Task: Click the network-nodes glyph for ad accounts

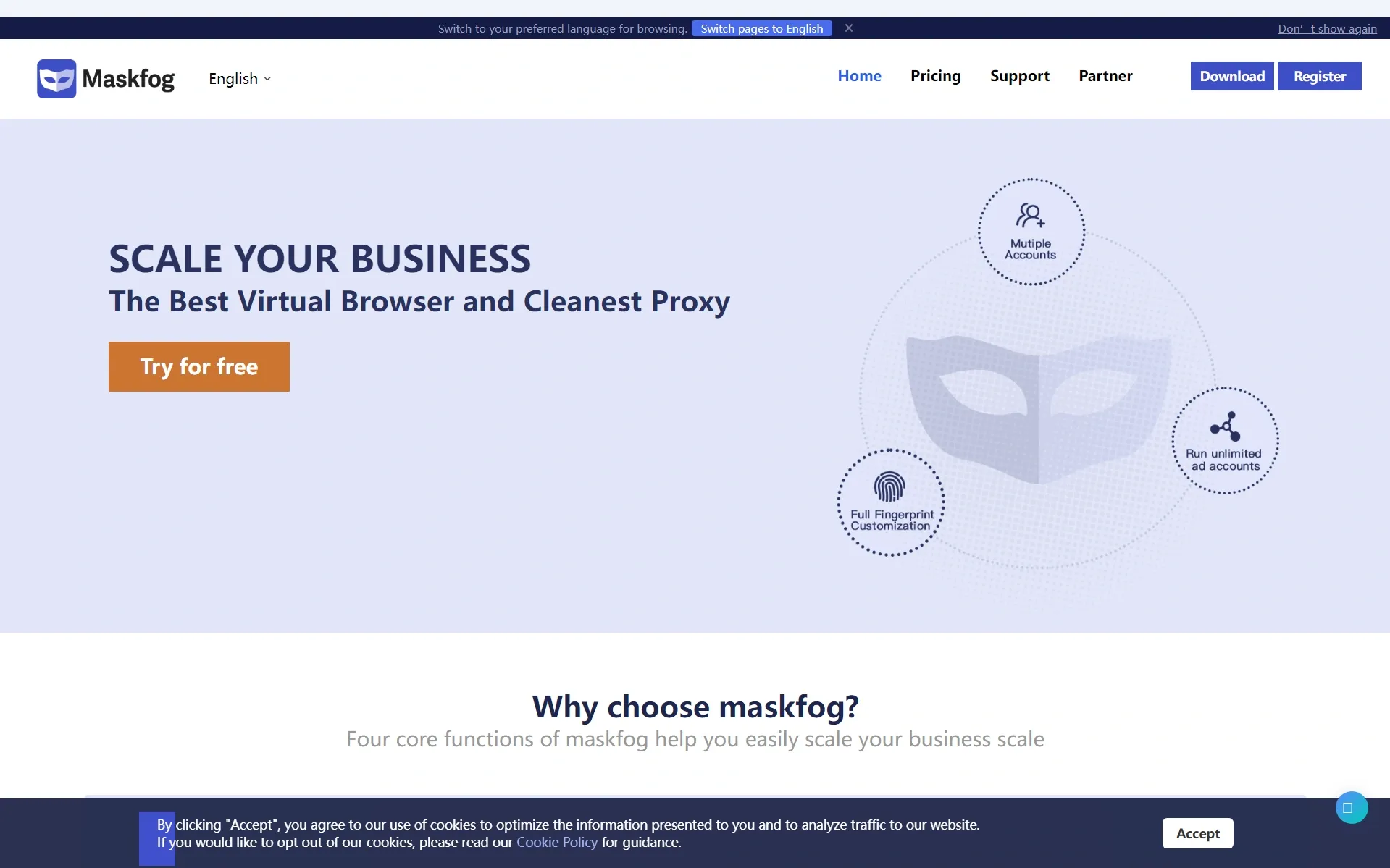Action: (1225, 425)
